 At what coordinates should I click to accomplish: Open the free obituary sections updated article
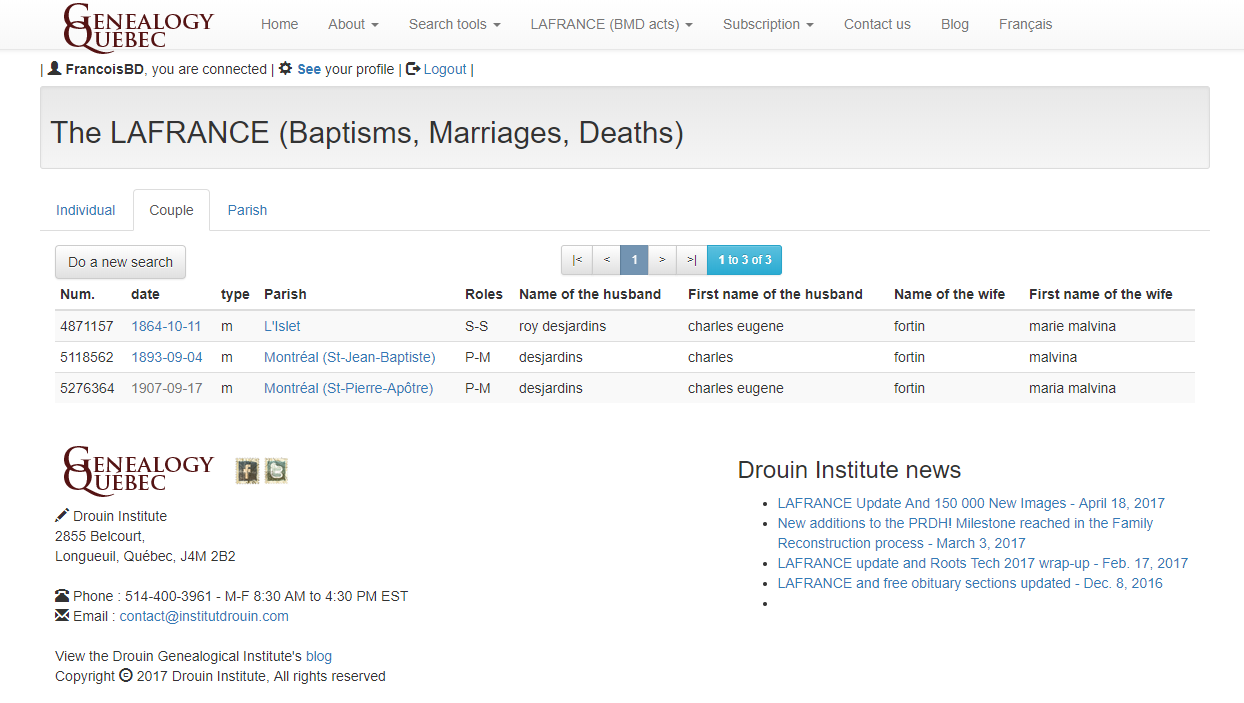pyautogui.click(x=970, y=583)
